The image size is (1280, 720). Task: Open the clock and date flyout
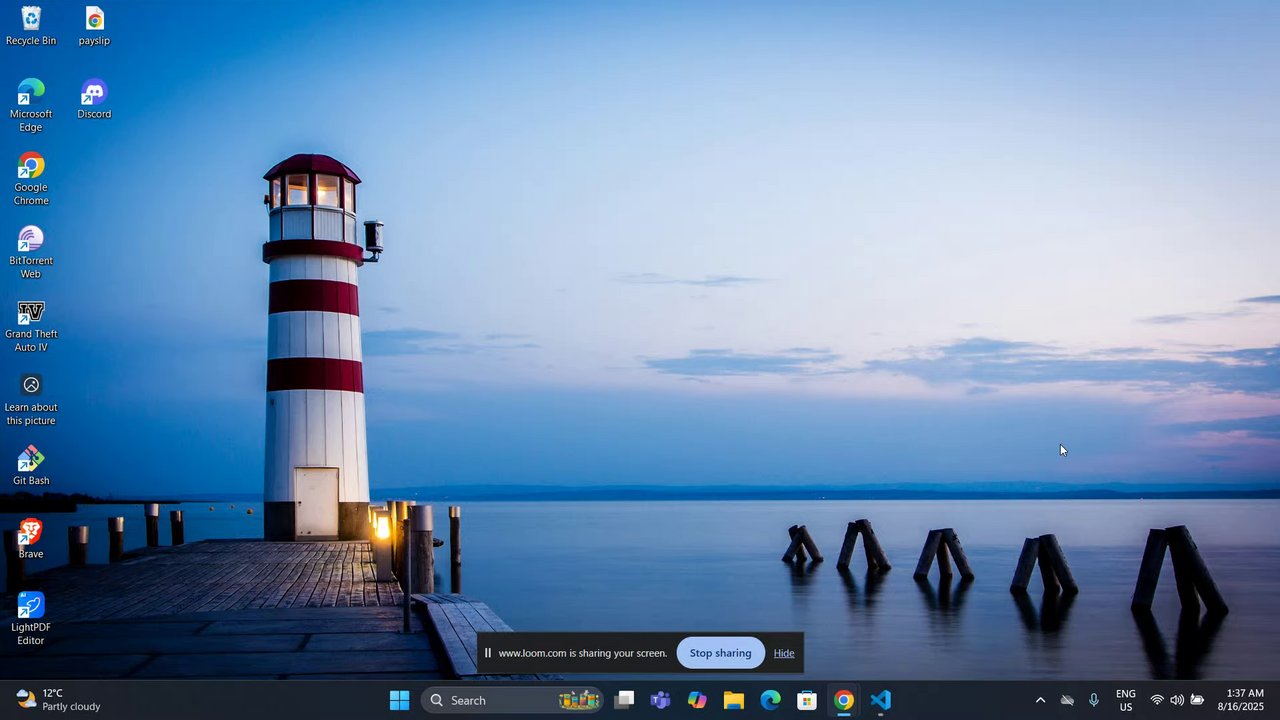click(x=1244, y=700)
